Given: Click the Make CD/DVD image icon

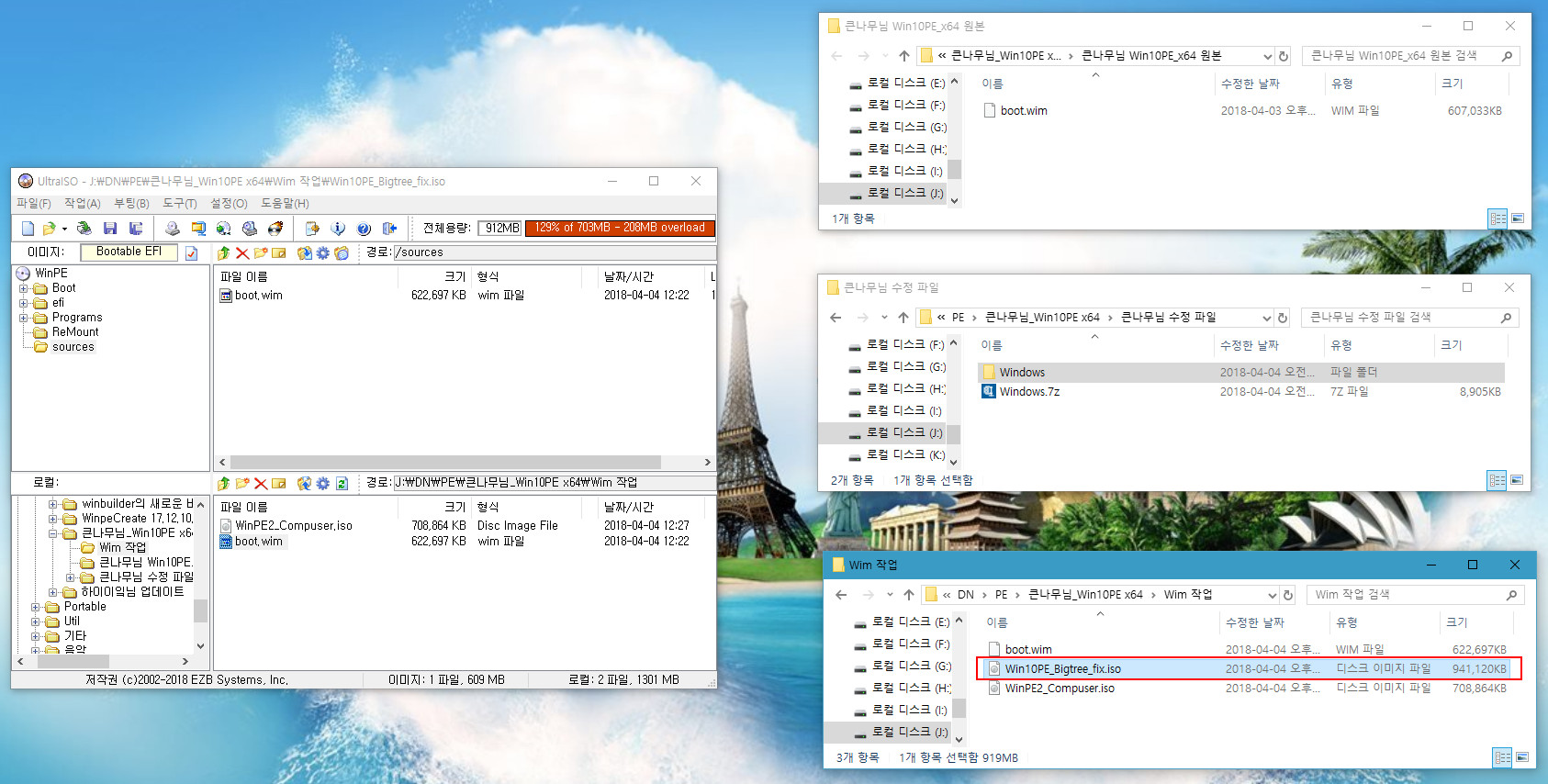Looking at the screenshot, I should point(173,228).
